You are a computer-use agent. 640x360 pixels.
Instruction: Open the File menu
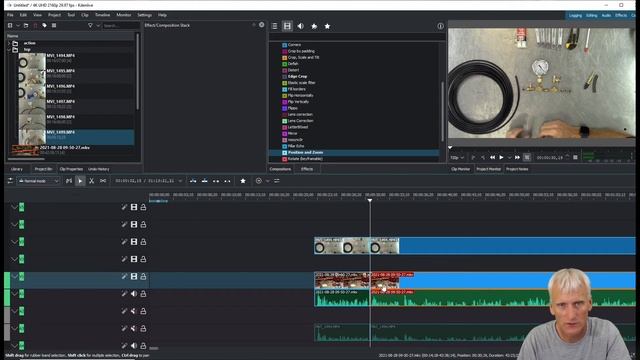tap(10, 15)
